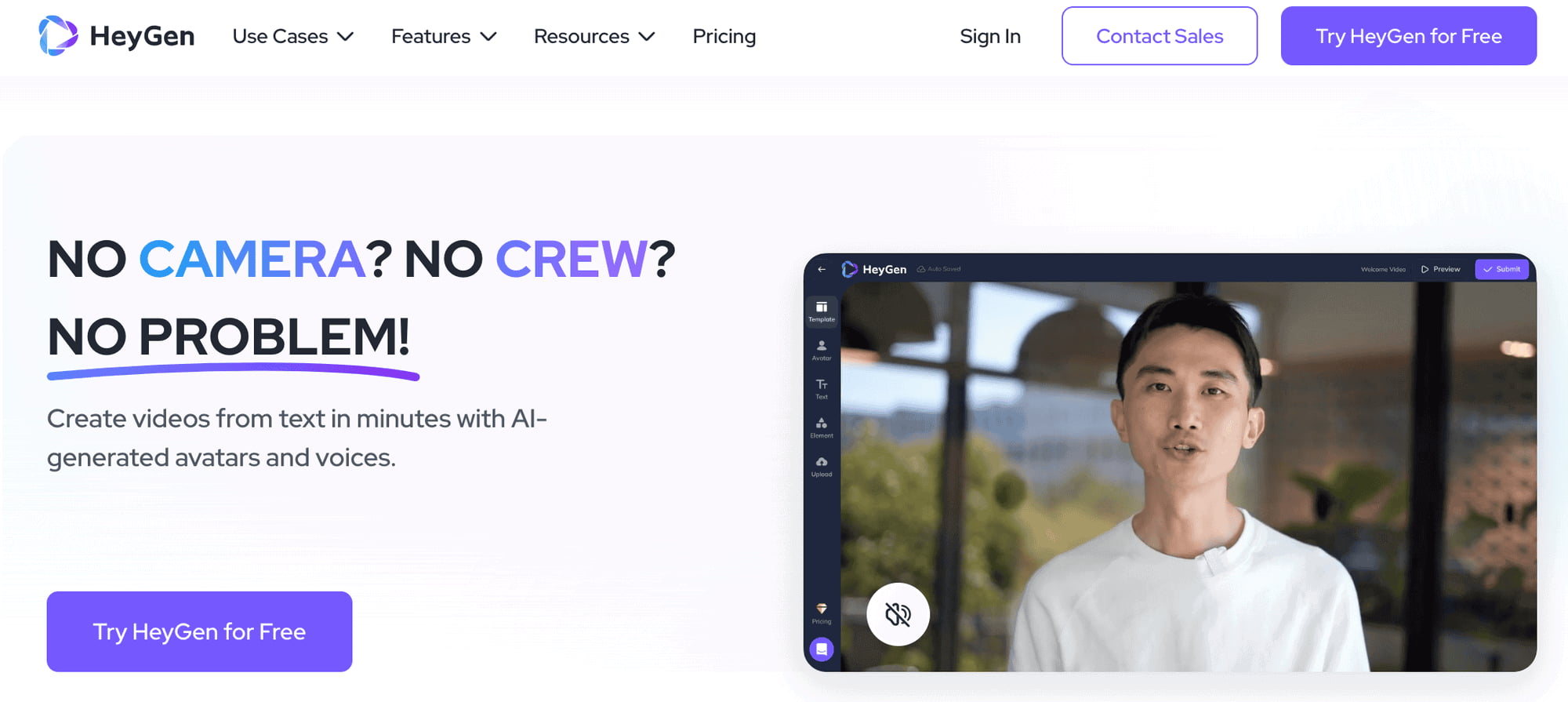Click the HeyGen logo in the site header
1568x702 pixels.
pos(116,36)
